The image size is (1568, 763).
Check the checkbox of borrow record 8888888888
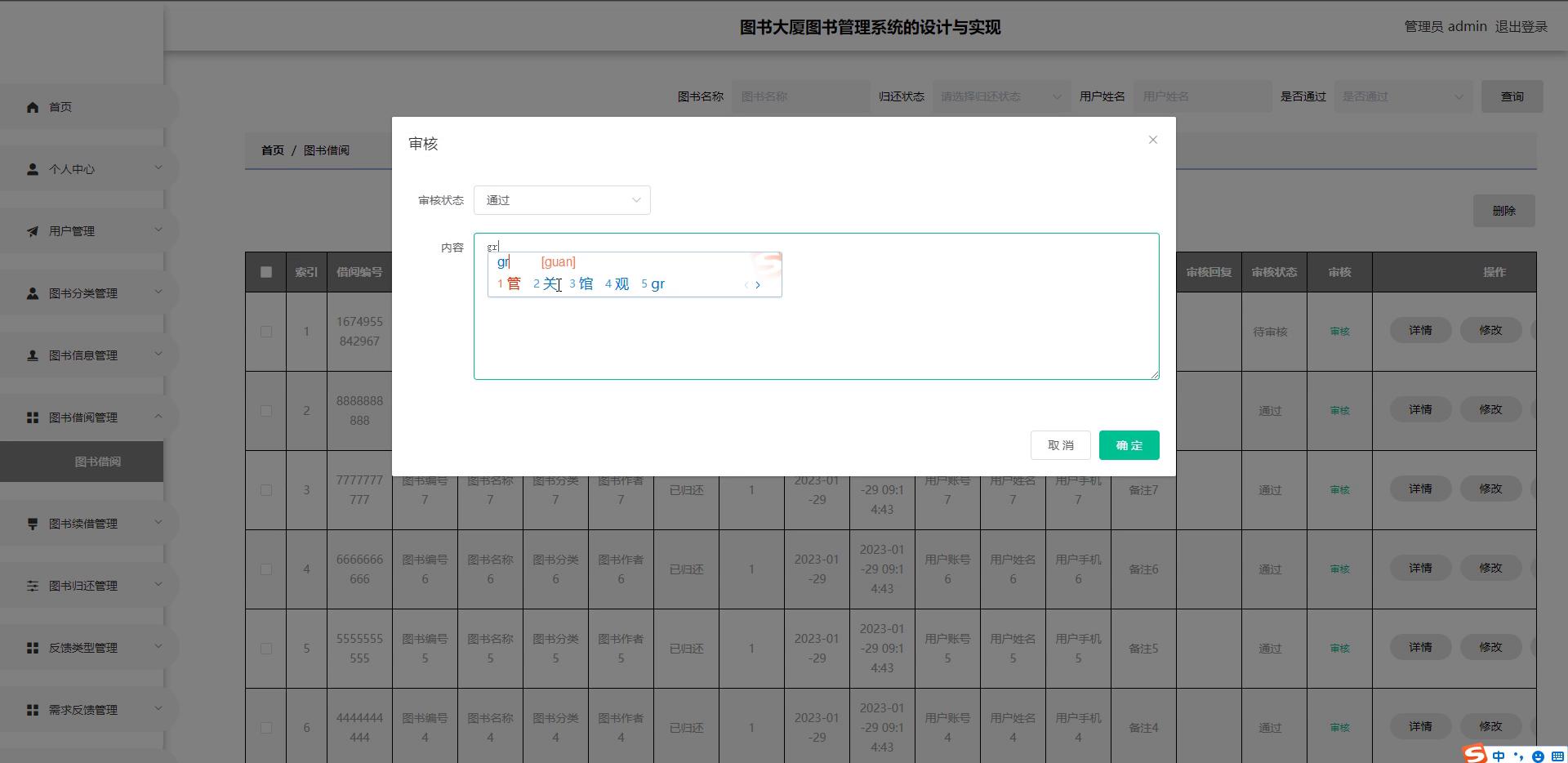(265, 411)
